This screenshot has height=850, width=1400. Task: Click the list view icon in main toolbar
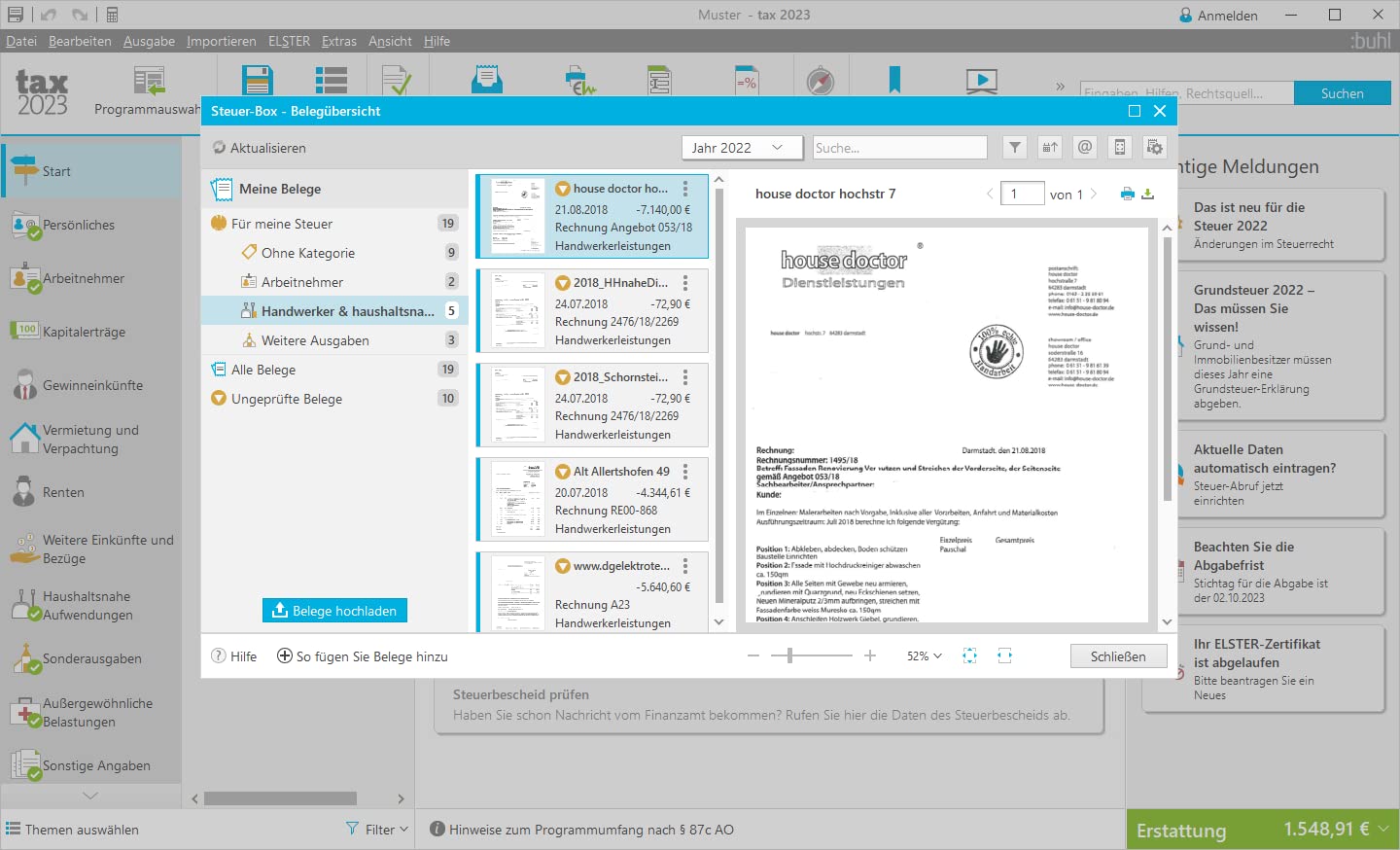pos(332,81)
